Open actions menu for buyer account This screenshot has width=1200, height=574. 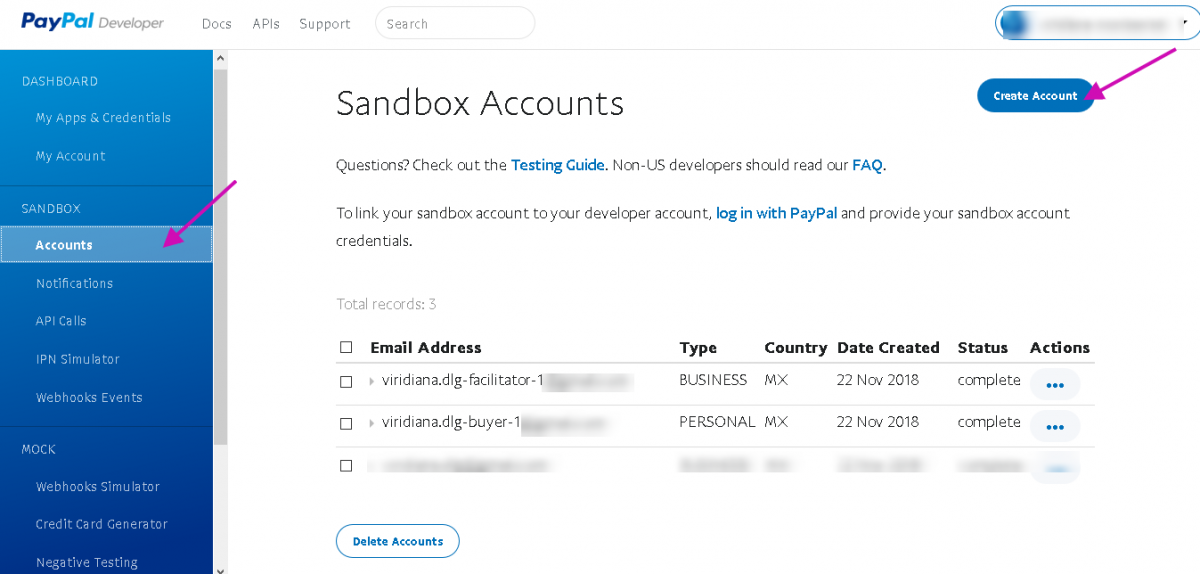point(1054,426)
